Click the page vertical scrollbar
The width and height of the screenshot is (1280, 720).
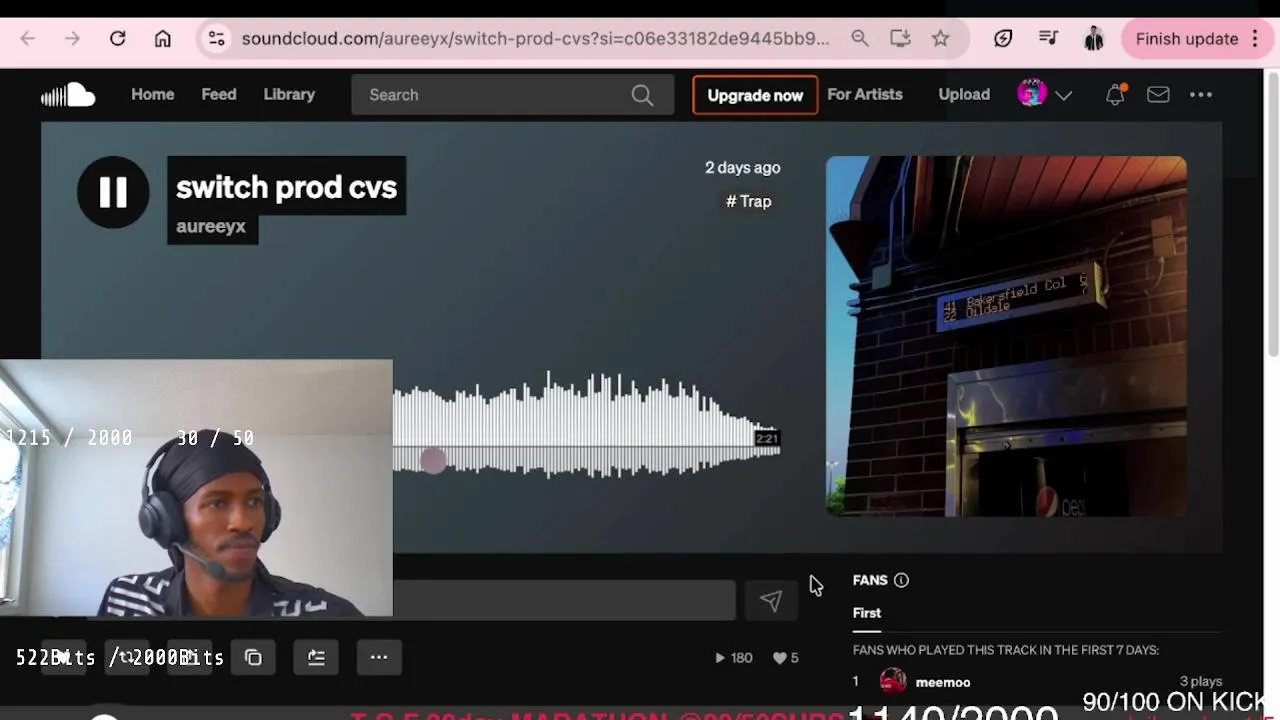coord(1273,215)
